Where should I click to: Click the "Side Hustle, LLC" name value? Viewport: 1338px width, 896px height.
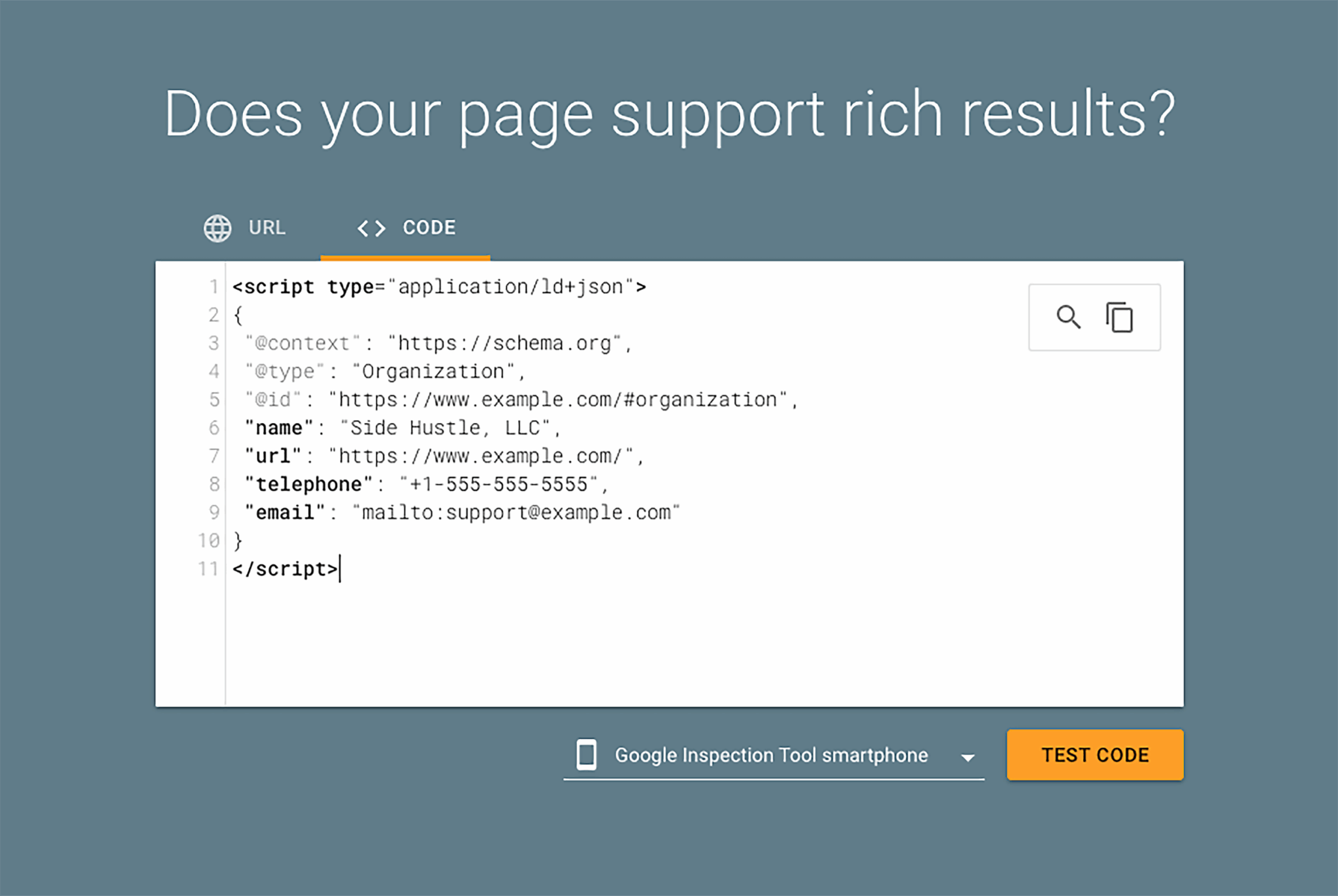coord(446,428)
